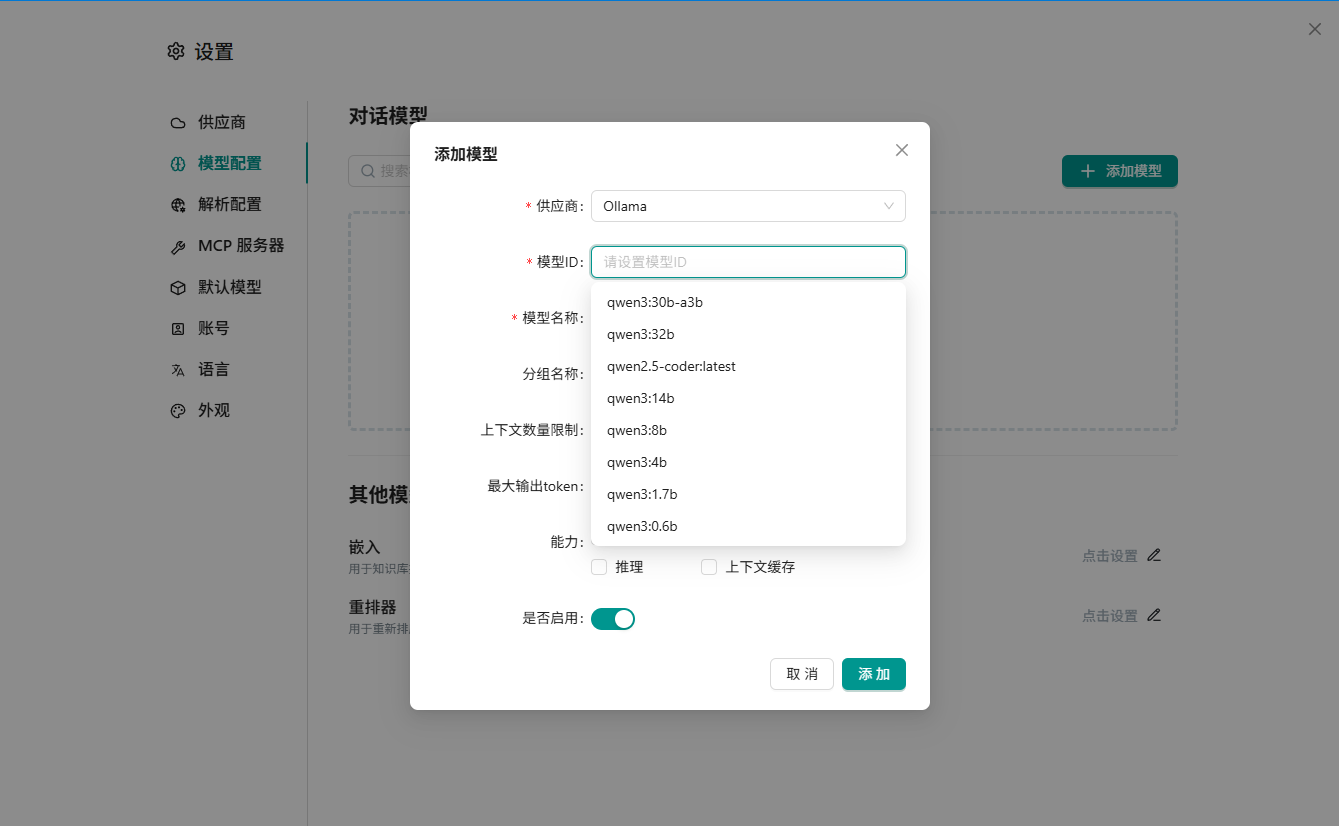Click the wrench icon next to MCP 服务器

click(178, 247)
